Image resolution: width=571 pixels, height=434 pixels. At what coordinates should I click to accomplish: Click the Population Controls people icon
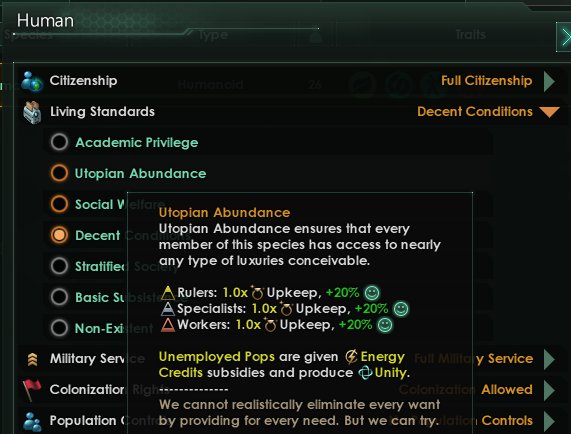tap(32, 421)
